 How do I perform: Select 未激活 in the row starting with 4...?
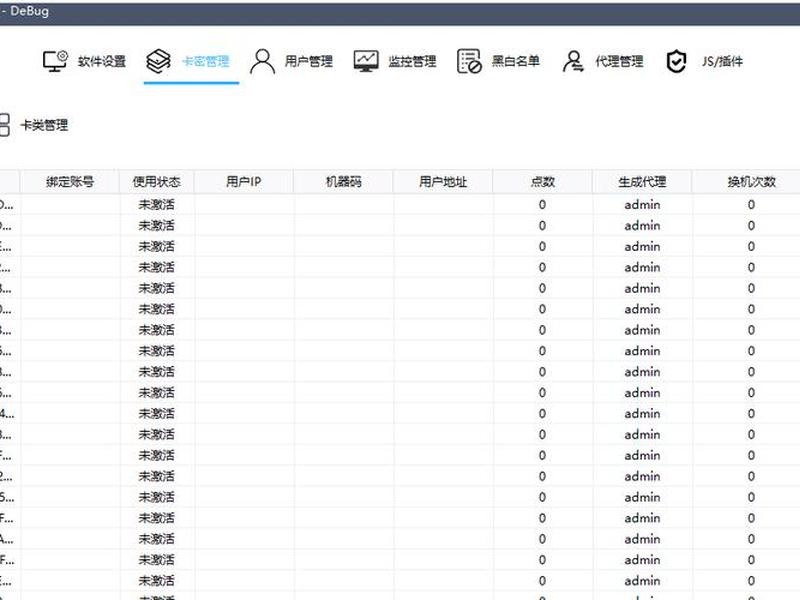point(157,413)
